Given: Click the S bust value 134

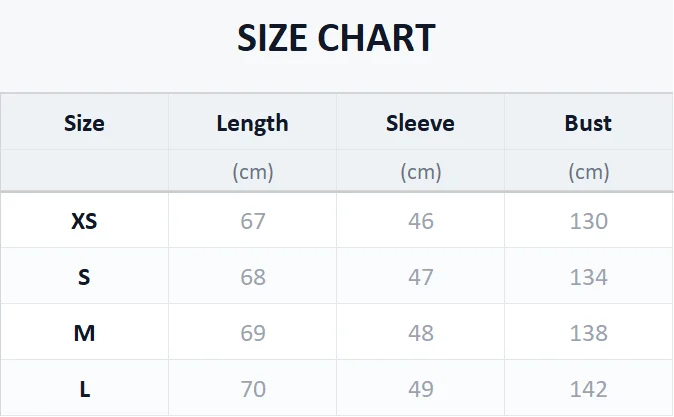Looking at the screenshot, I should click(588, 277).
